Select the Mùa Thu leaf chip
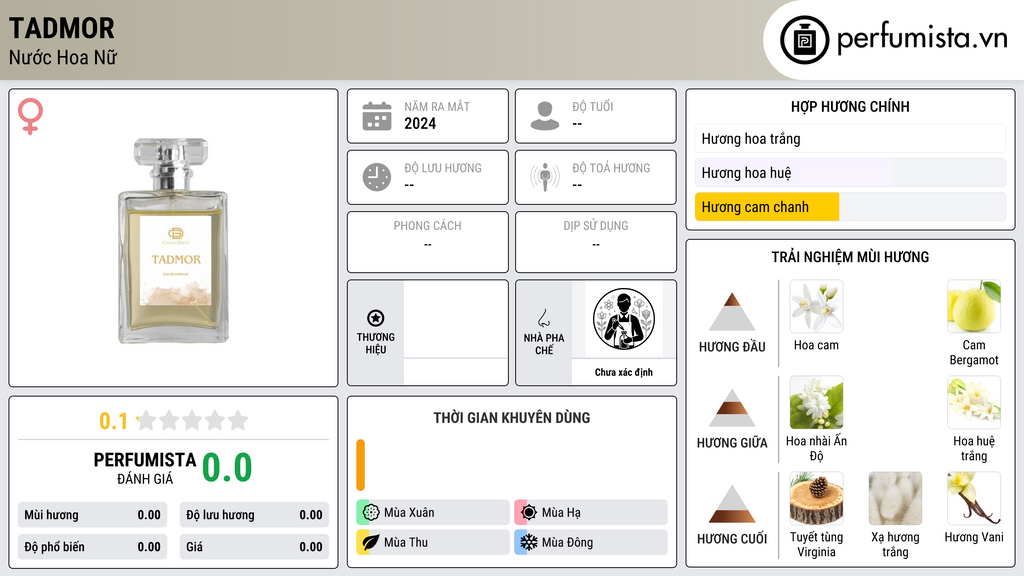The height and width of the screenshot is (576, 1024). 433,542
